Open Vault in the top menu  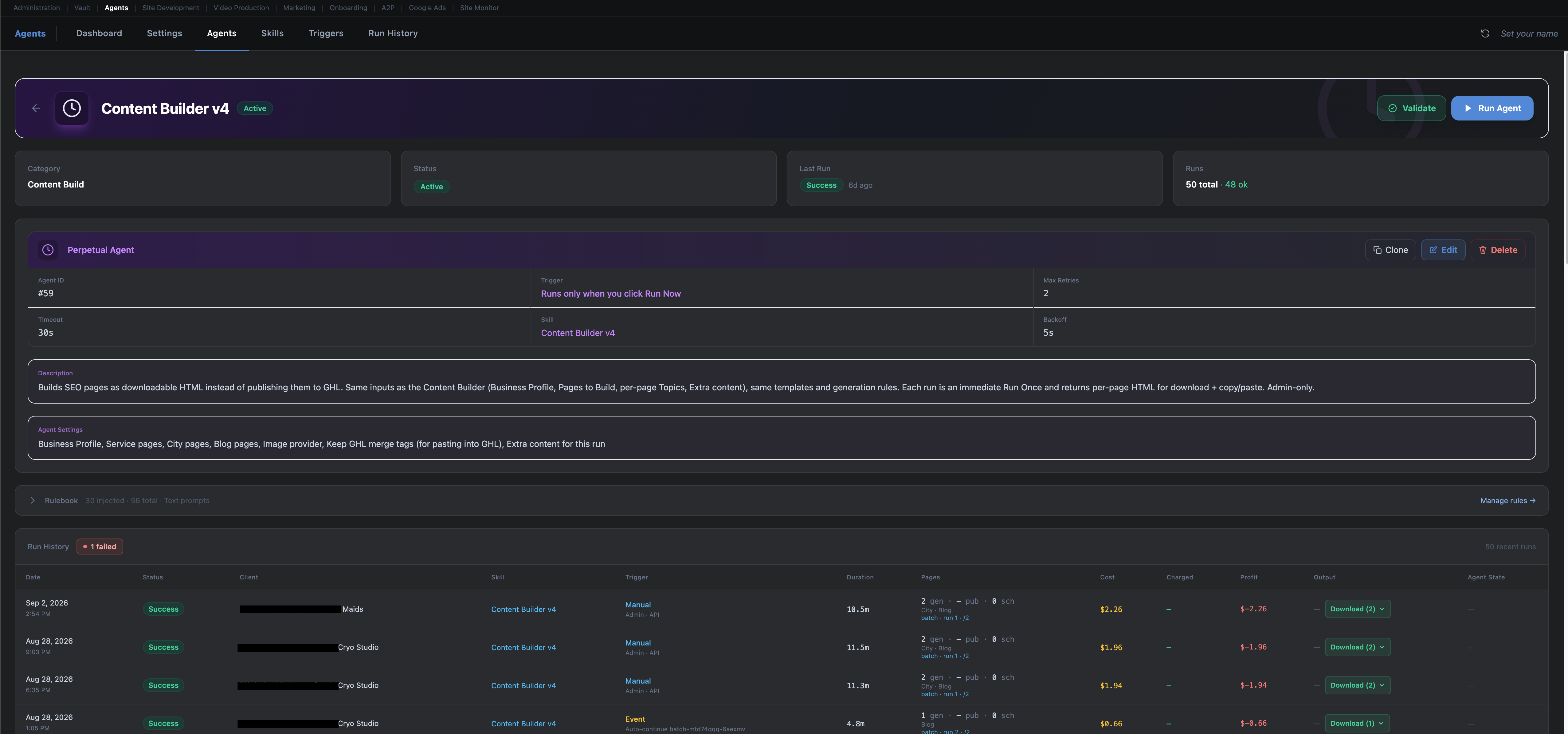(82, 8)
